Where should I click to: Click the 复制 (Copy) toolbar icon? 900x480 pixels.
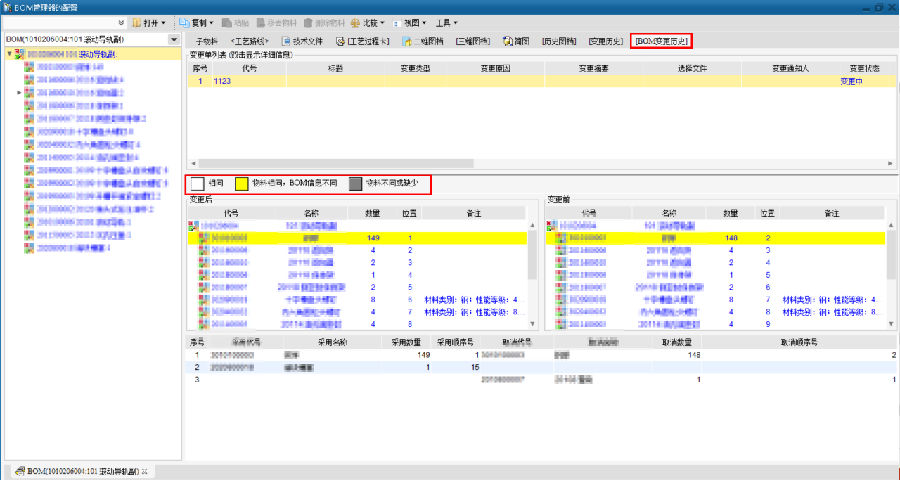[187, 22]
